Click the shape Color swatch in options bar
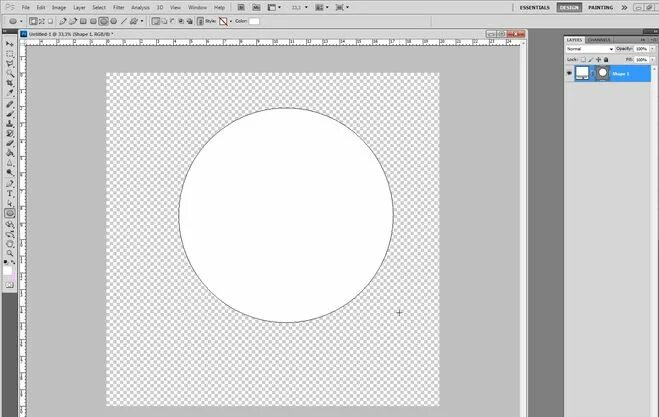Screen dimensions: 659x417 [x=254, y=21]
